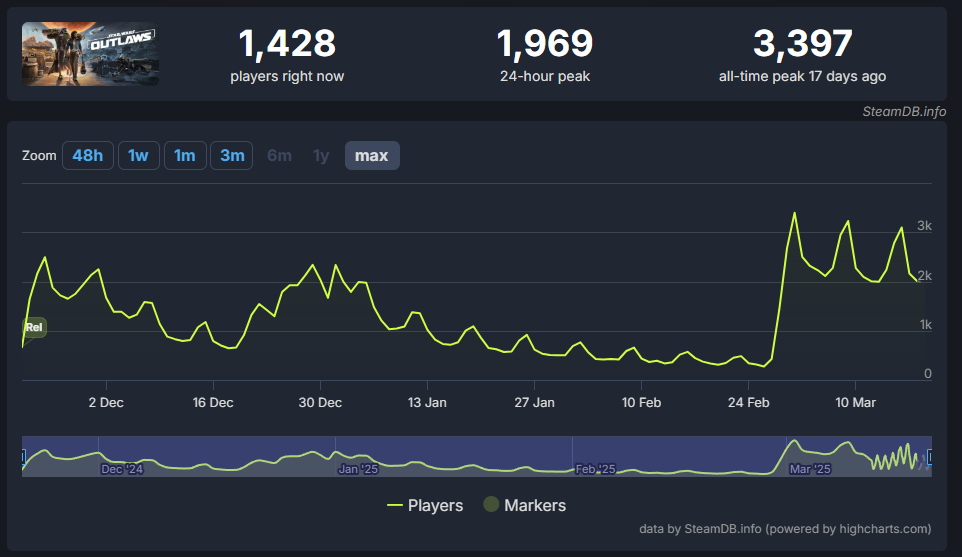Click Dec '24 label in navigator
The height and width of the screenshot is (557, 962).
122,469
